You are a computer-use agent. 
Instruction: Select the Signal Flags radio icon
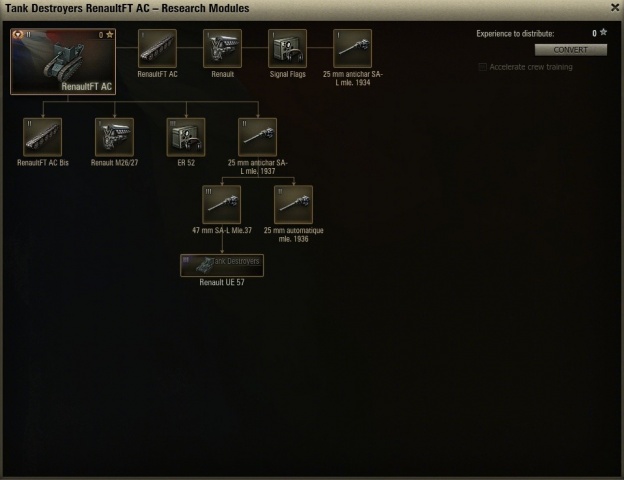tap(287, 48)
